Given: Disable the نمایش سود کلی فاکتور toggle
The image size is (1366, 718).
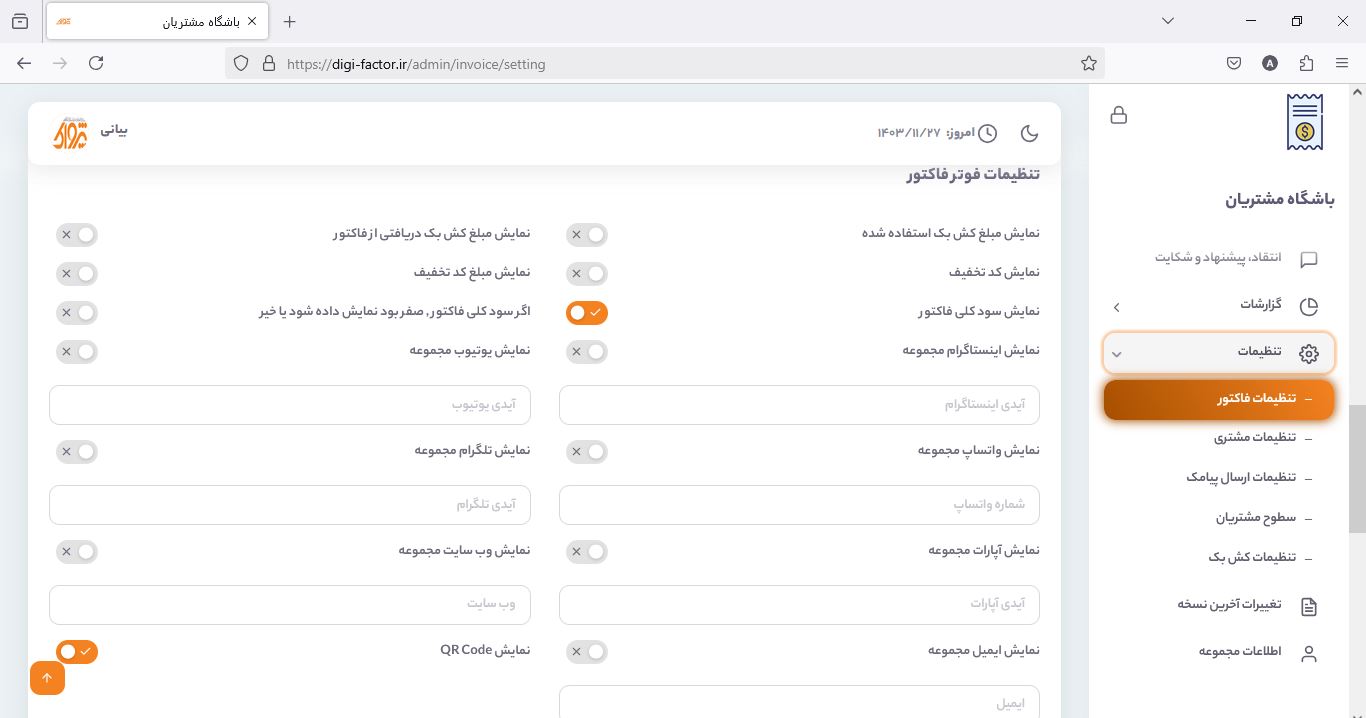Looking at the screenshot, I should coord(587,313).
